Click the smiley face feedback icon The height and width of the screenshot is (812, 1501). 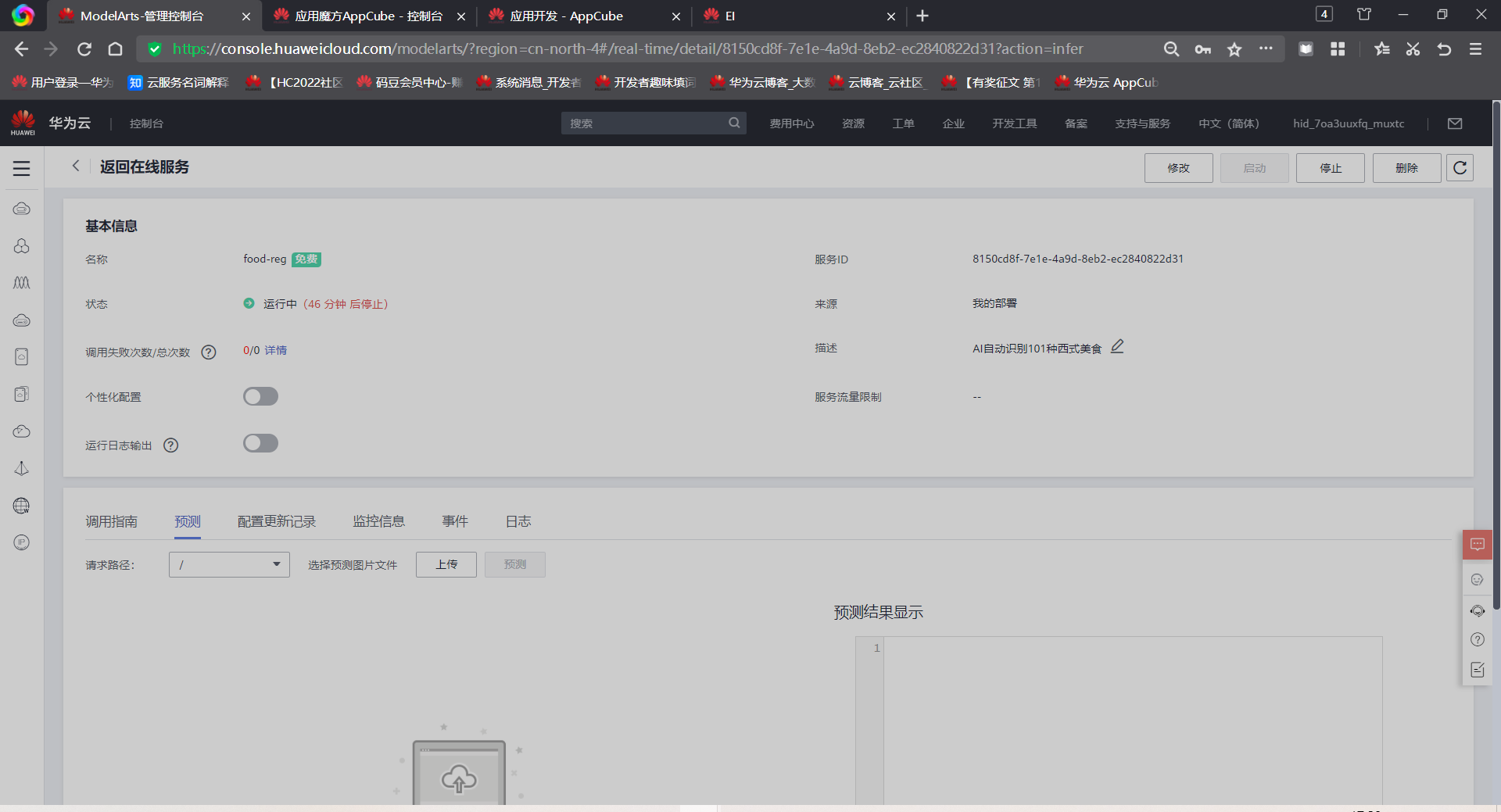(1478, 580)
